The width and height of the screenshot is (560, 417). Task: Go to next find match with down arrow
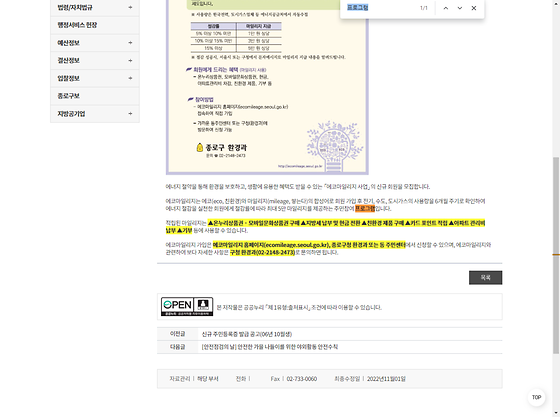tap(460, 8)
